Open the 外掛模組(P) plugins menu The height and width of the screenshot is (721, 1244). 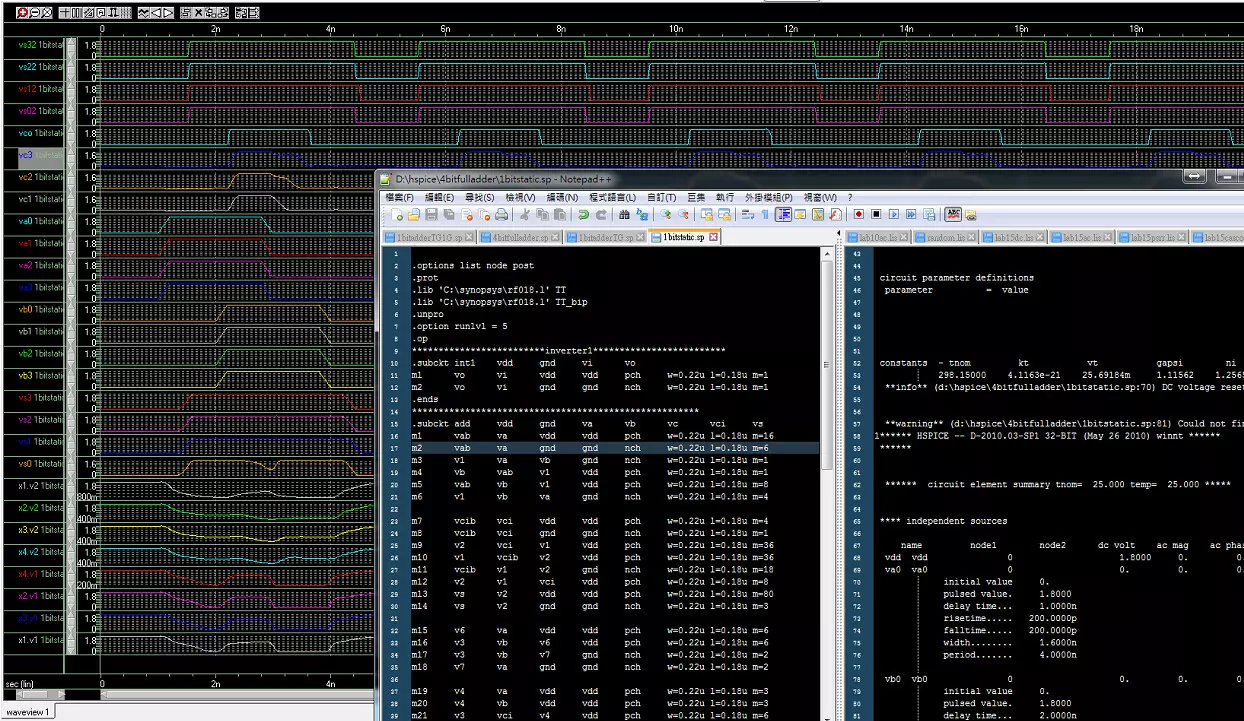coord(767,198)
